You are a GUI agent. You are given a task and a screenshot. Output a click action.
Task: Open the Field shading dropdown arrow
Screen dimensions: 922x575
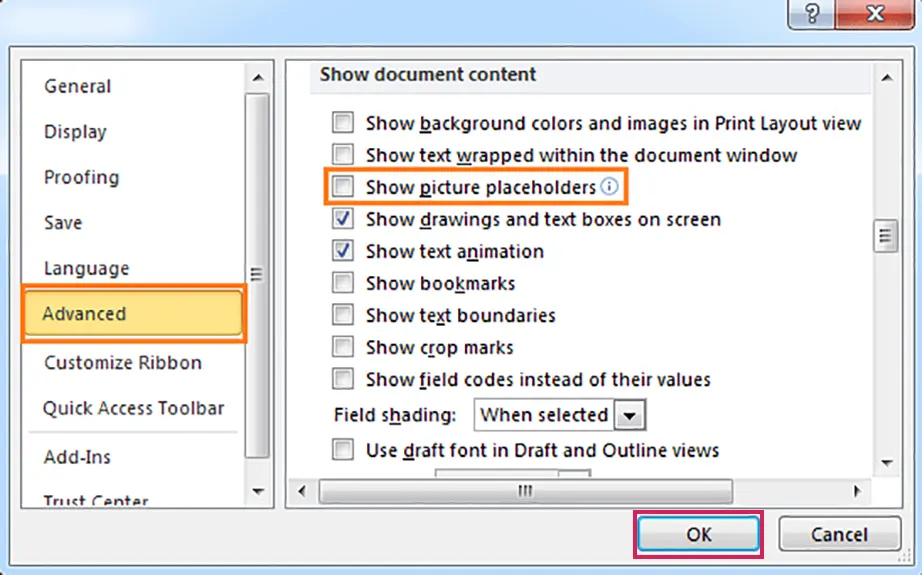(629, 415)
